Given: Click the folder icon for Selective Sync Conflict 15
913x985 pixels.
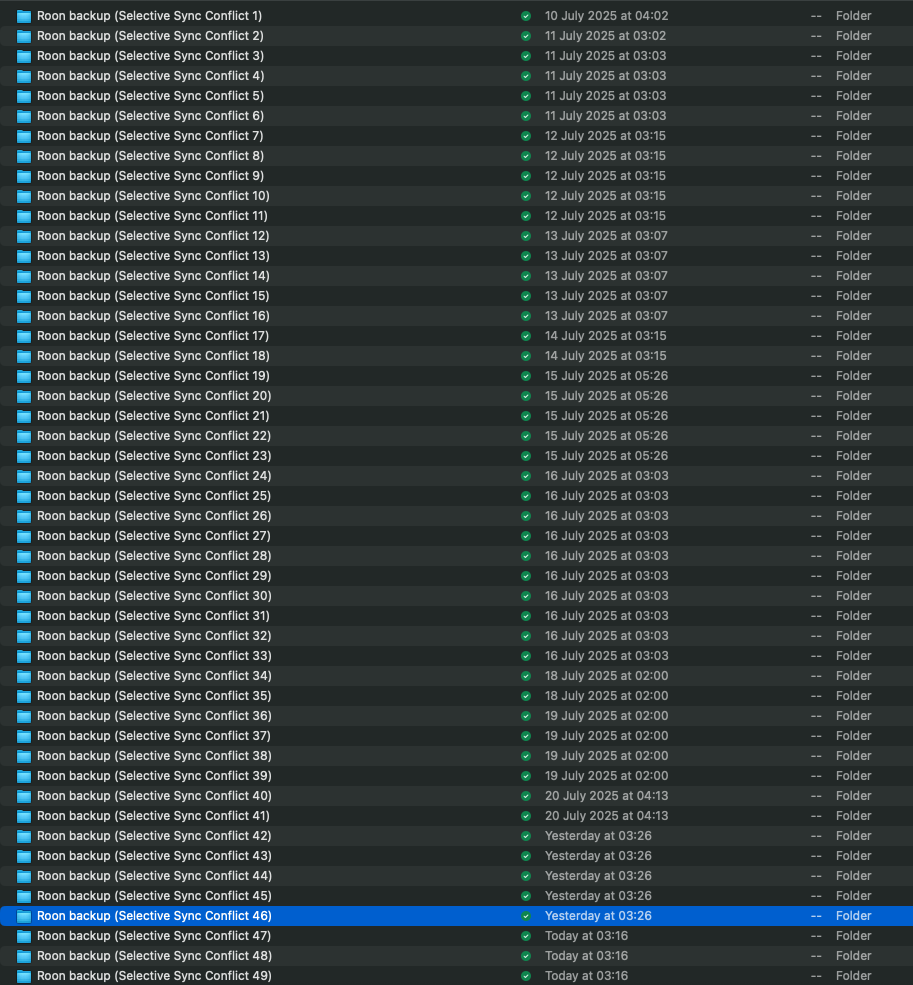Looking at the screenshot, I should tap(24, 297).
